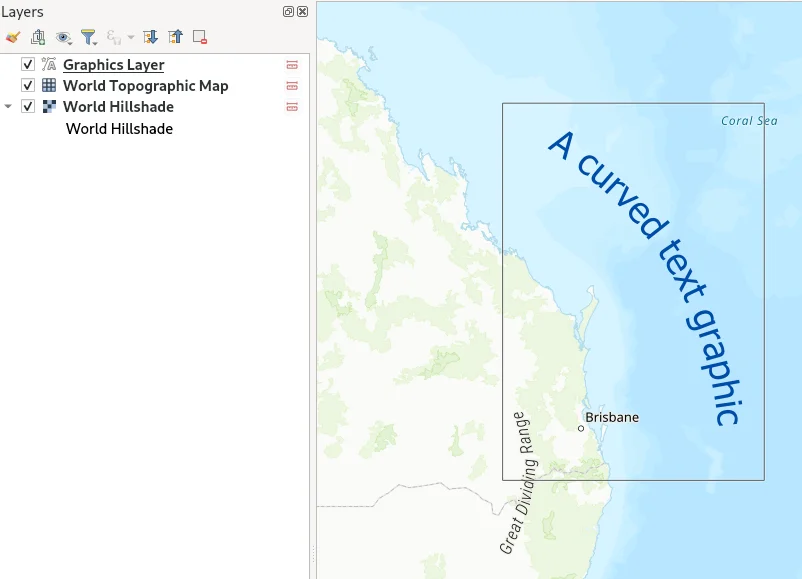Collapse the World Hillshade tree arrow
The width and height of the screenshot is (802, 579).
coord(9,107)
